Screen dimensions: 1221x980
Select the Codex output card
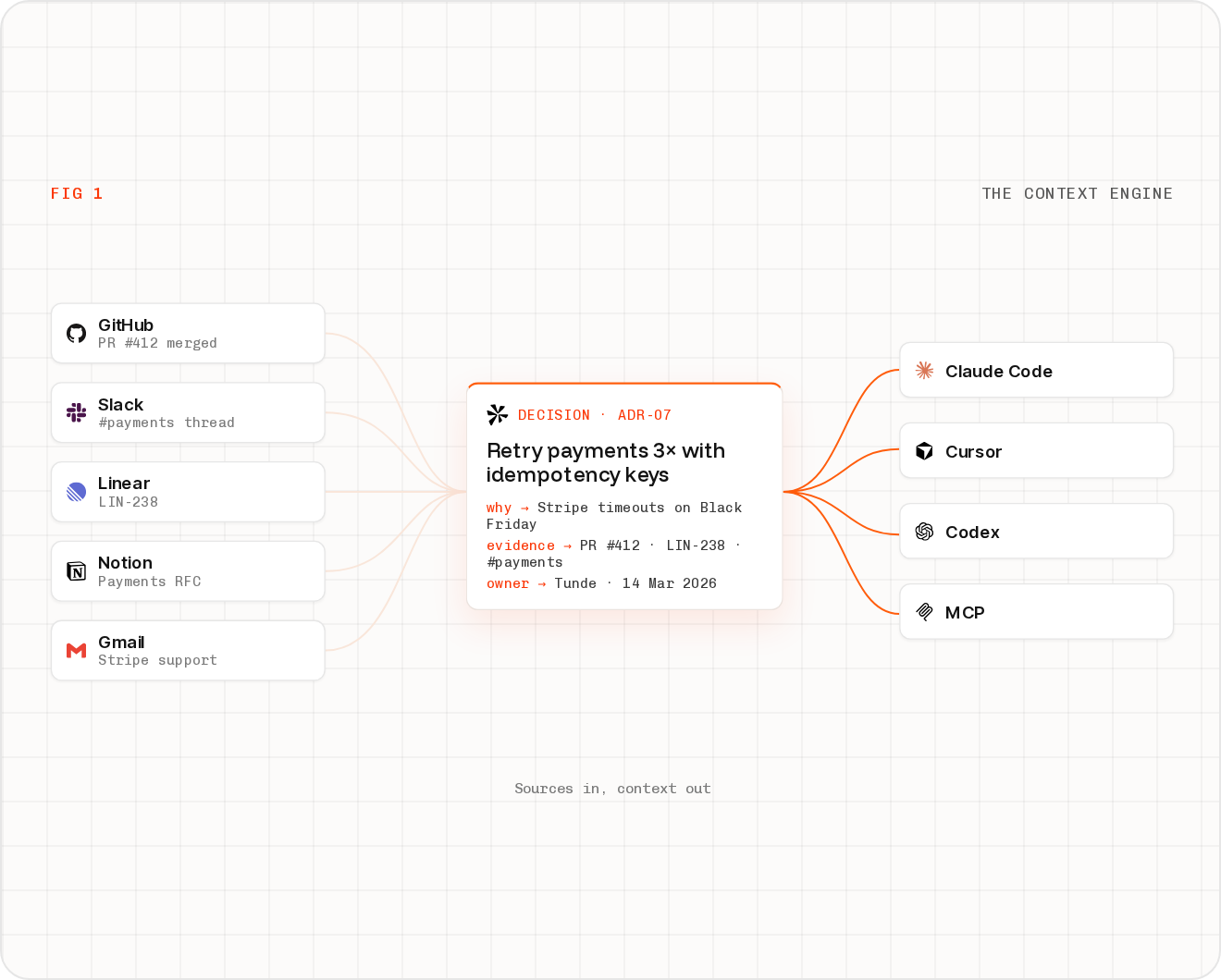tap(1036, 532)
